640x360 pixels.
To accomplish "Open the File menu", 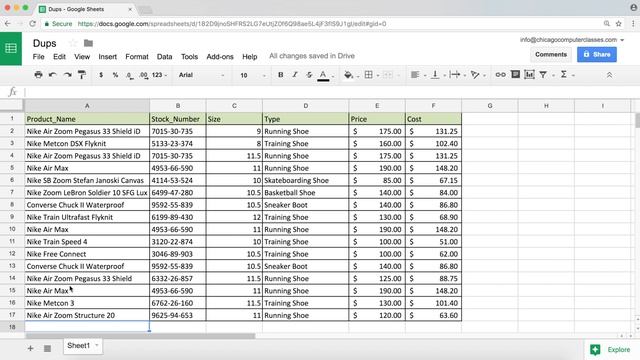I will click(x=38, y=57).
